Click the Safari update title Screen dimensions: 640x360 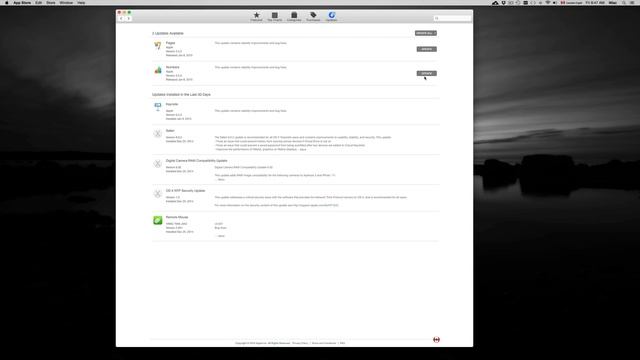pos(170,131)
